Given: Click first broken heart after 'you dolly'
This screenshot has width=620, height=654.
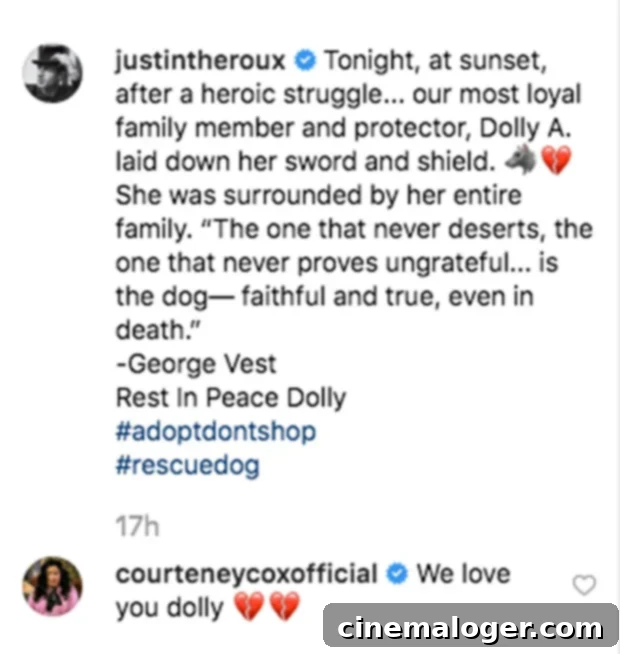Looking at the screenshot, I should coord(249,606).
